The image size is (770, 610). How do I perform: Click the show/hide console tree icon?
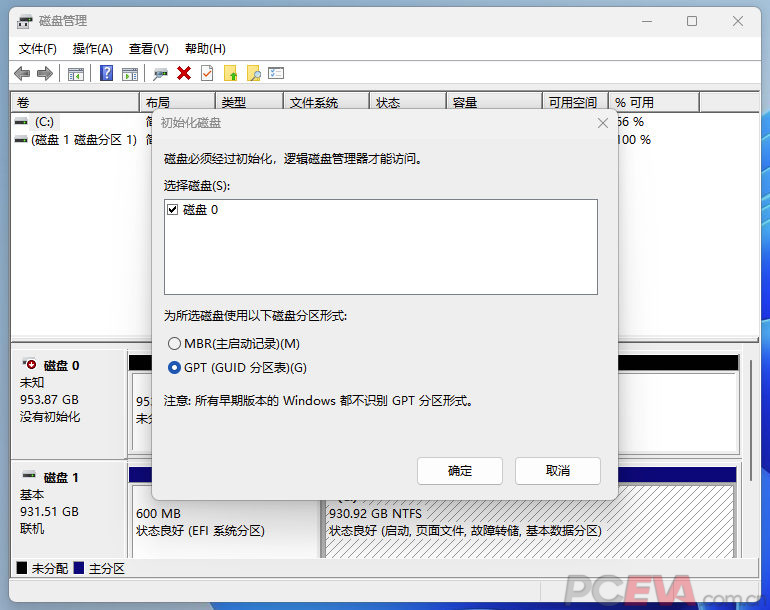(75, 73)
